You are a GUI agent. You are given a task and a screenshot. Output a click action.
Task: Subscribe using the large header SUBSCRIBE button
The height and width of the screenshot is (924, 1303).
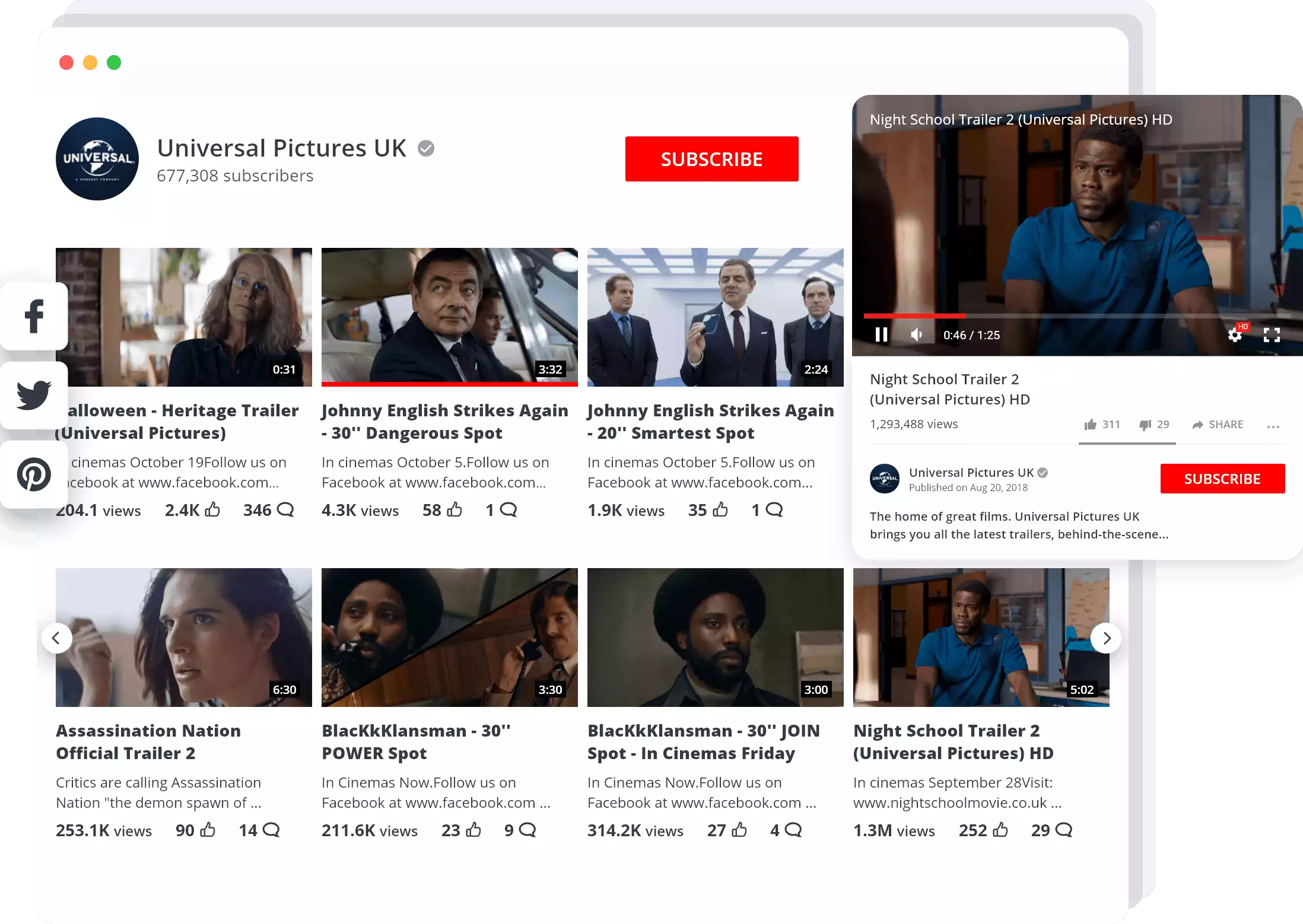[711, 159]
